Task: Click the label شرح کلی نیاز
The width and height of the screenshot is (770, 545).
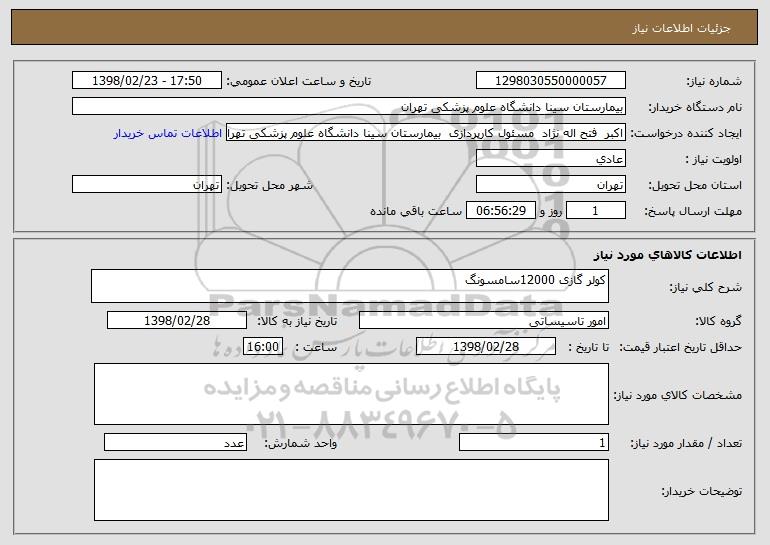Action: pyautogui.click(x=706, y=288)
